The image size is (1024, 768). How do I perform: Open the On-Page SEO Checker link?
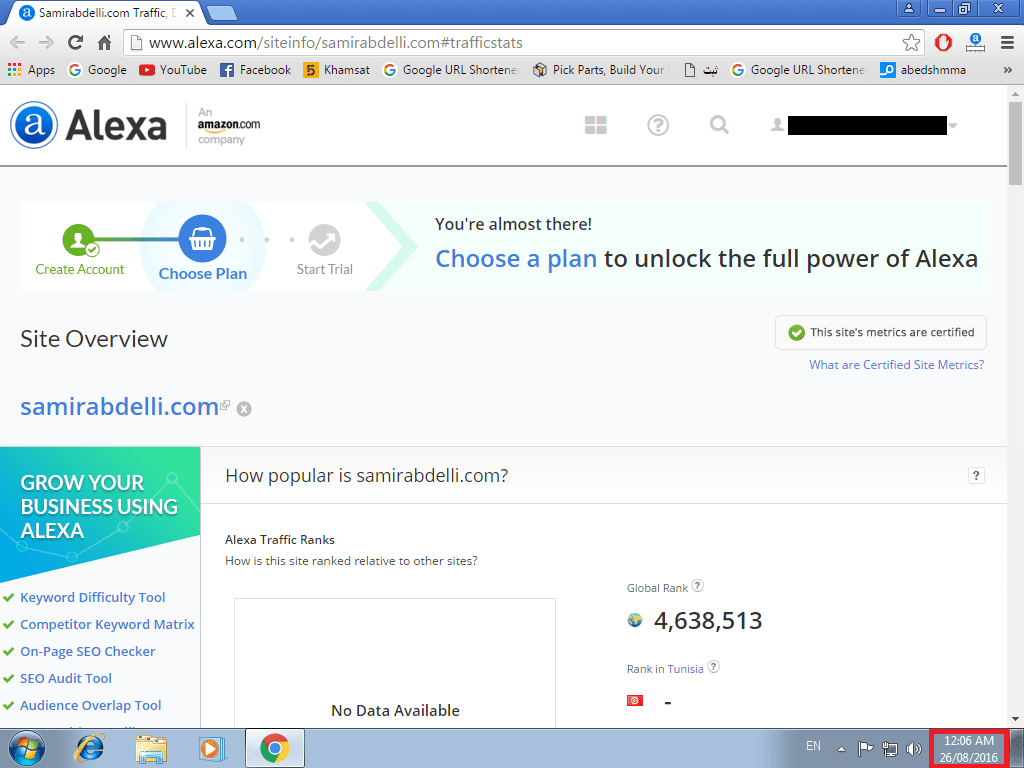pos(88,651)
